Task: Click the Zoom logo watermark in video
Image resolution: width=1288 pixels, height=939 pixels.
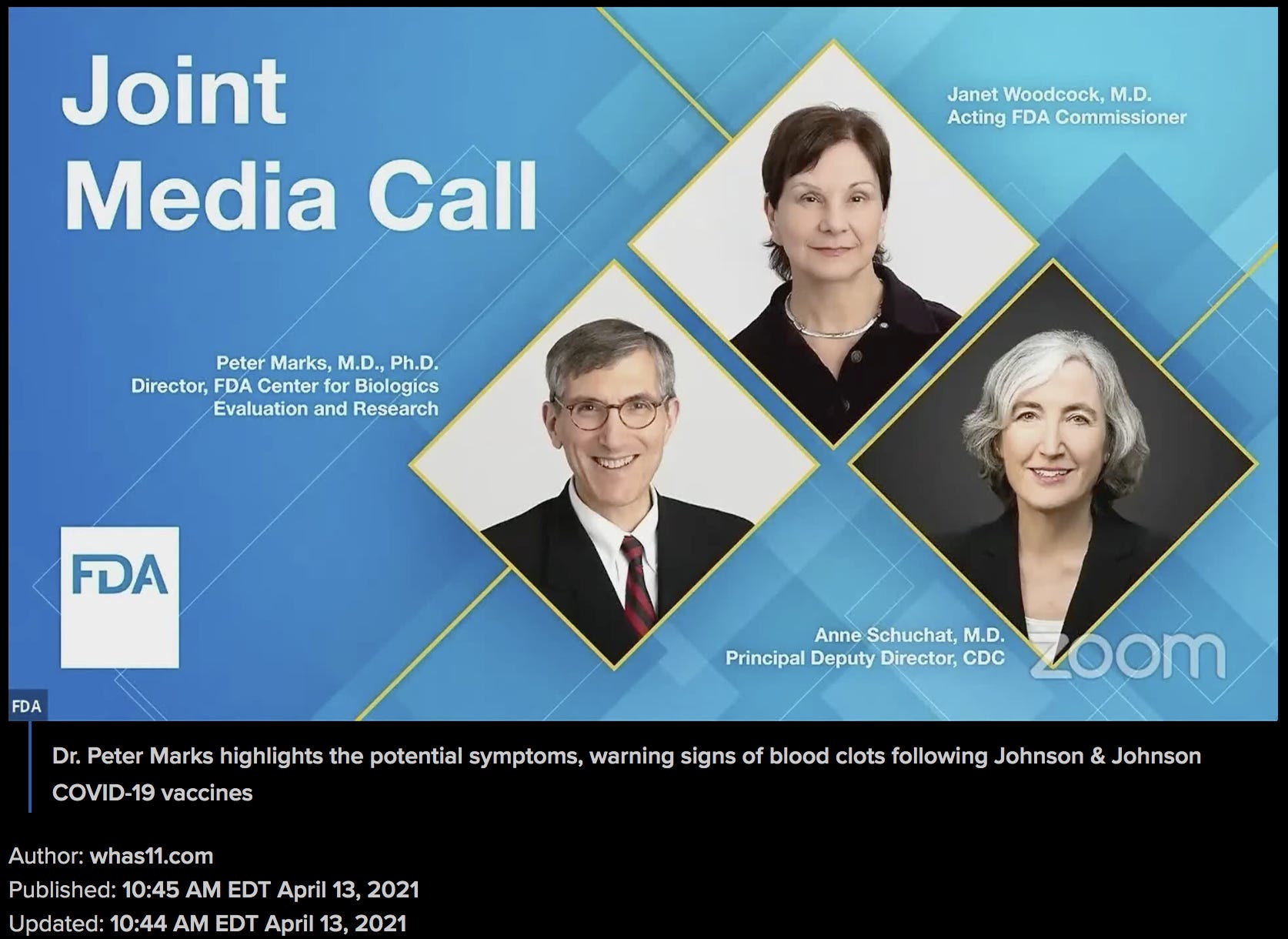Action: pyautogui.click(x=1127, y=656)
